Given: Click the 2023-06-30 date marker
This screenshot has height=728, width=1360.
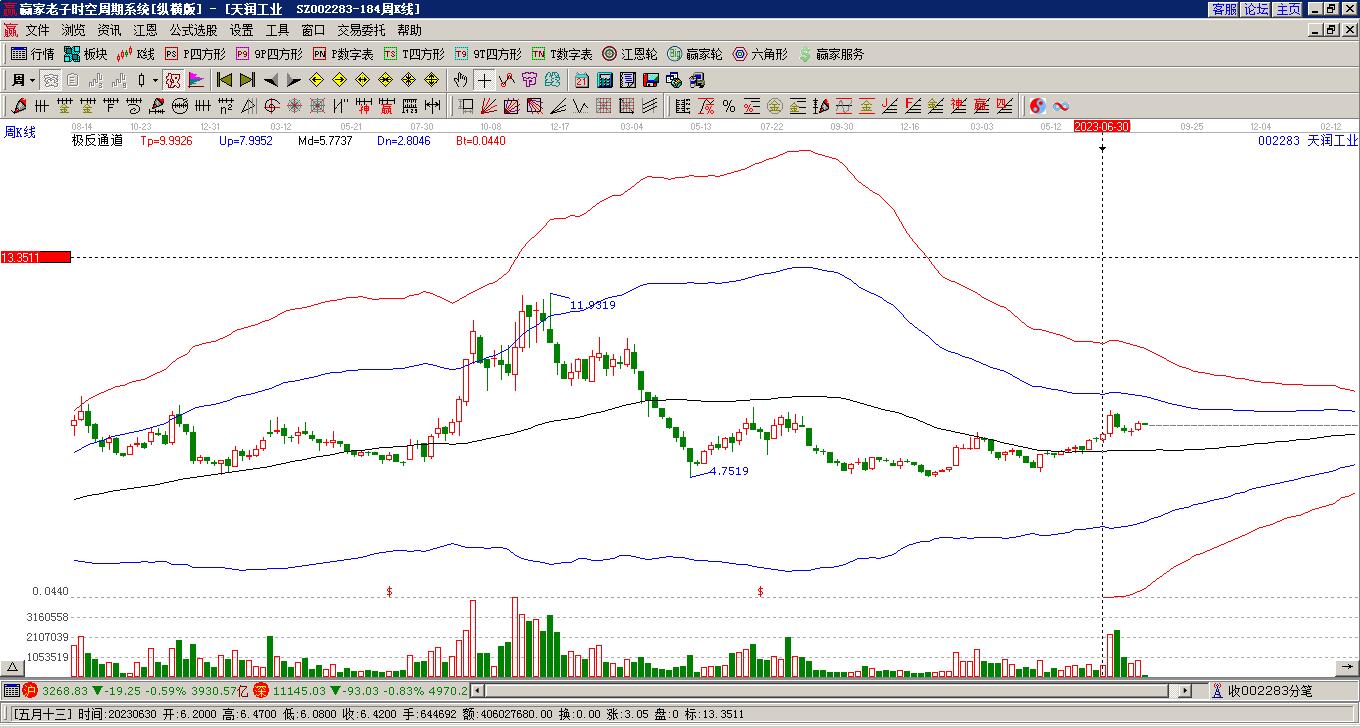Looking at the screenshot, I should pyautogui.click(x=1102, y=127).
